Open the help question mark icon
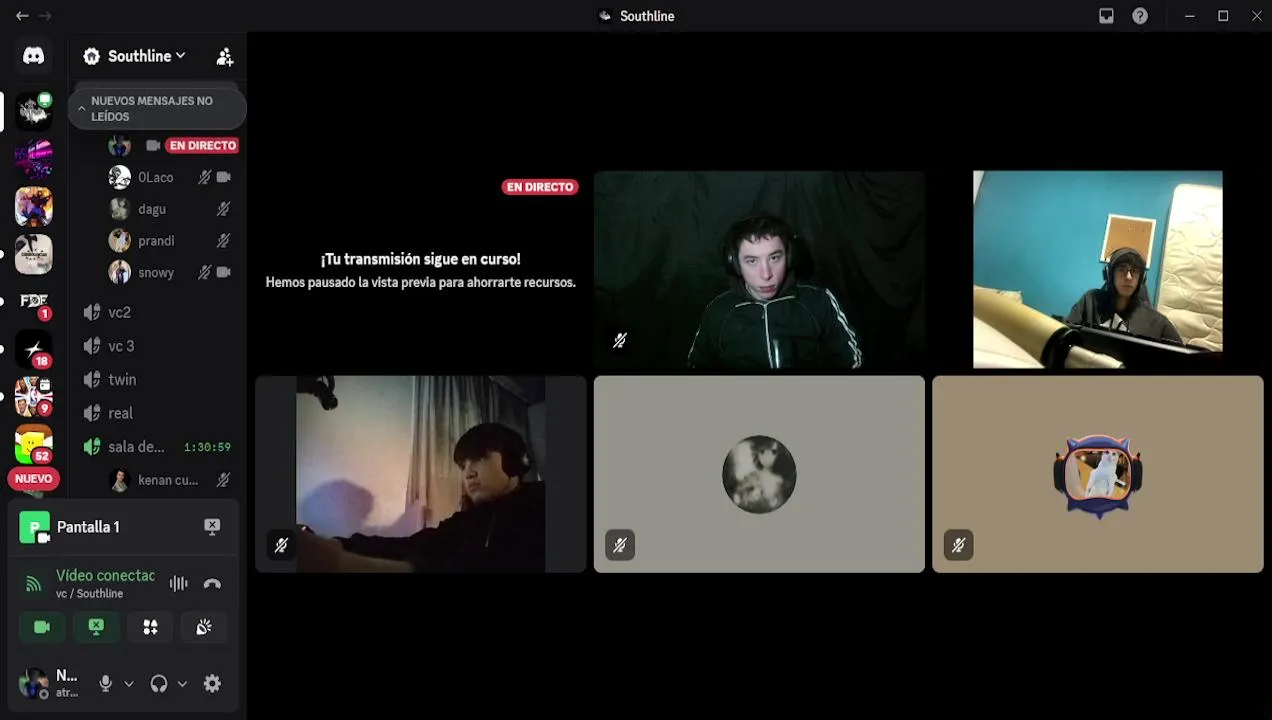The image size is (1272, 720). point(1140,16)
